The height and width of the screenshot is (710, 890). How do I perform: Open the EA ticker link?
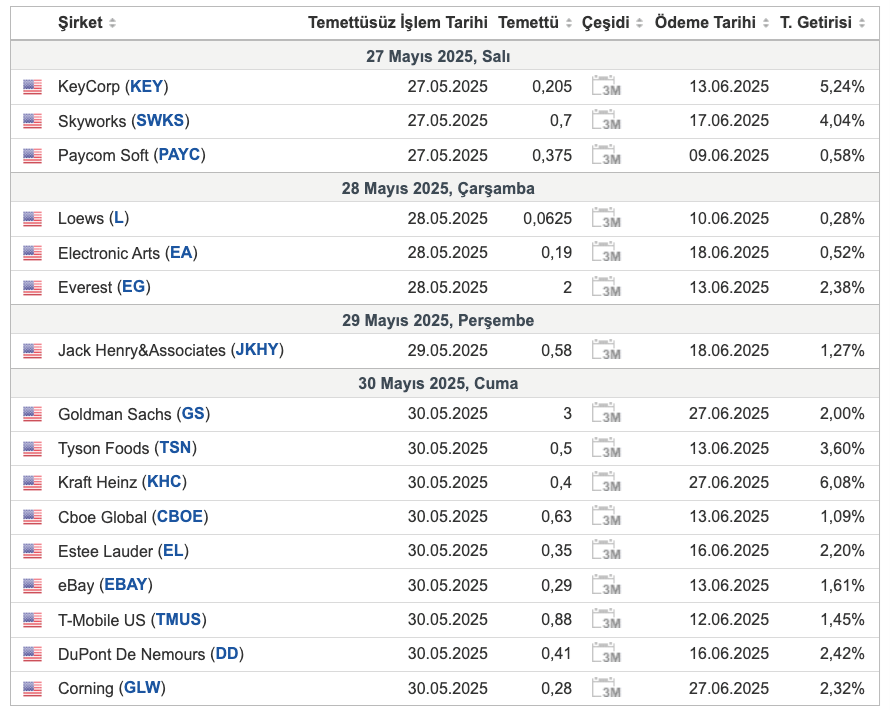pyautogui.click(x=181, y=253)
